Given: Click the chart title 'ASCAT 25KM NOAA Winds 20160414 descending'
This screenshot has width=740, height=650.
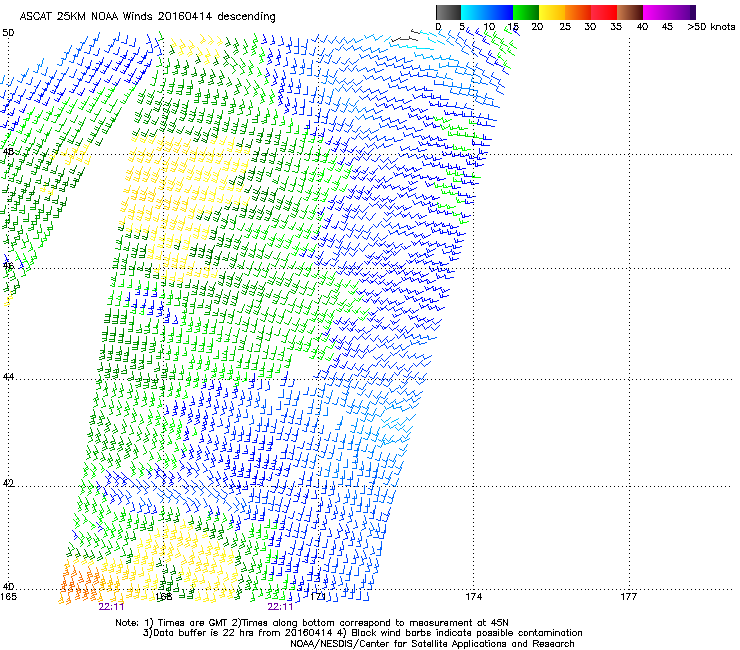Looking at the screenshot, I should pyautogui.click(x=147, y=17).
